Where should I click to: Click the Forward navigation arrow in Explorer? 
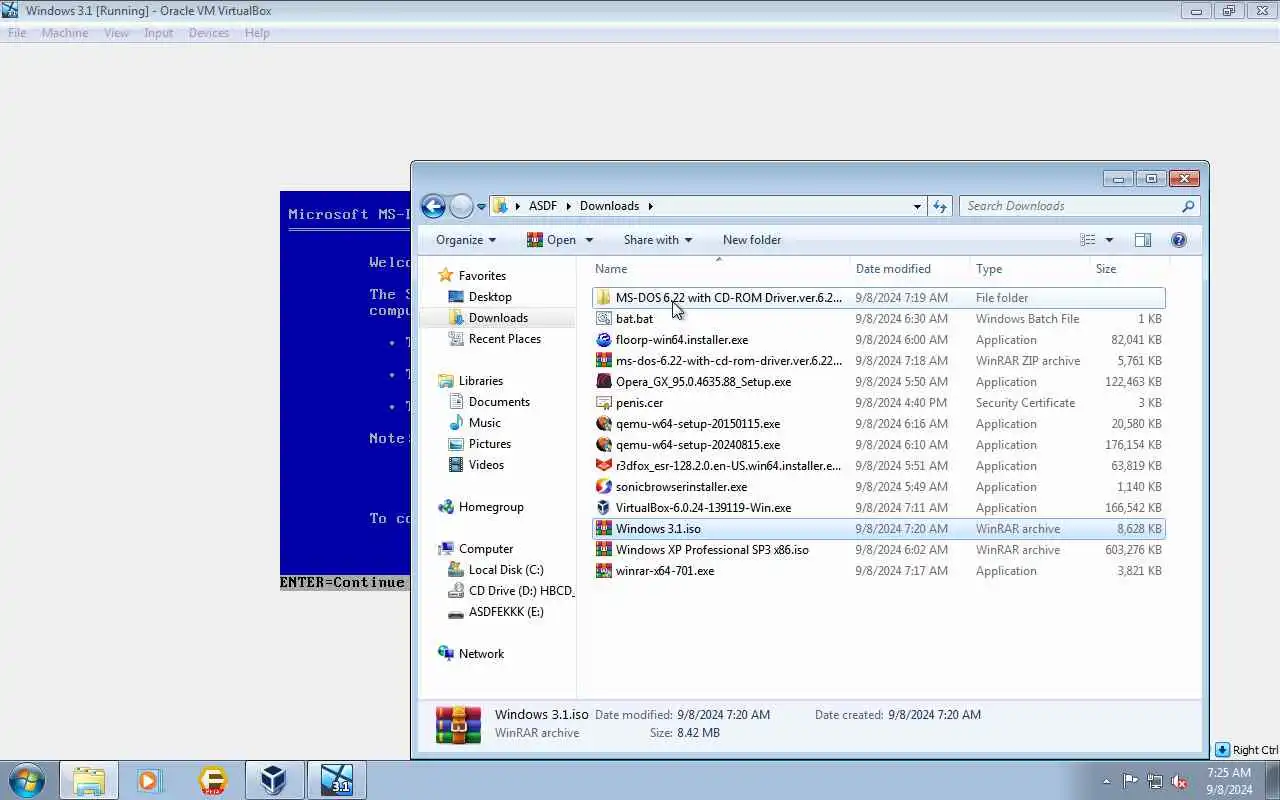[461, 206]
